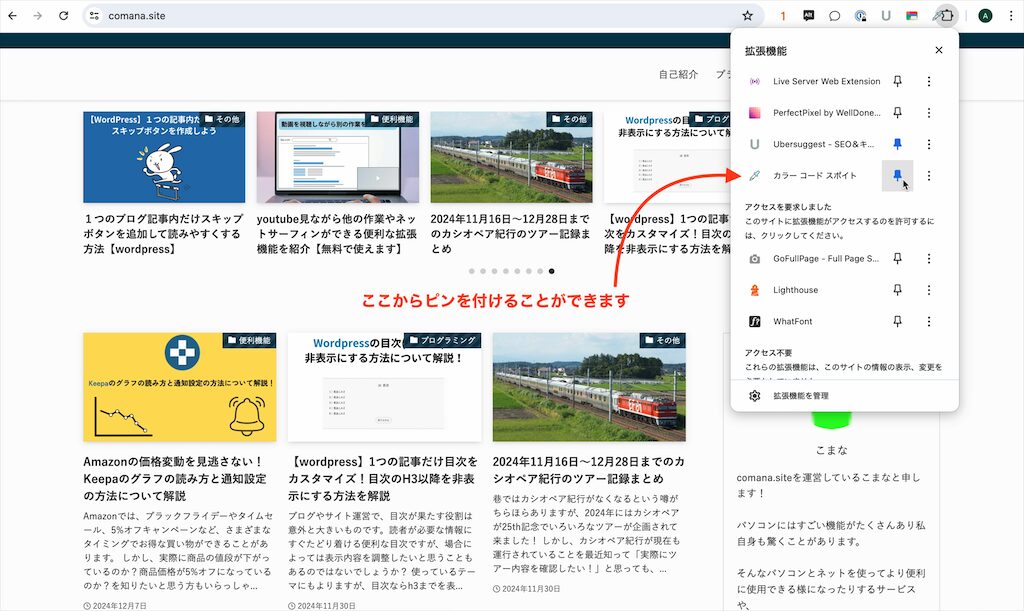
Task: Open the laptop youtube article thumbnail in carousel
Action: click(x=338, y=157)
